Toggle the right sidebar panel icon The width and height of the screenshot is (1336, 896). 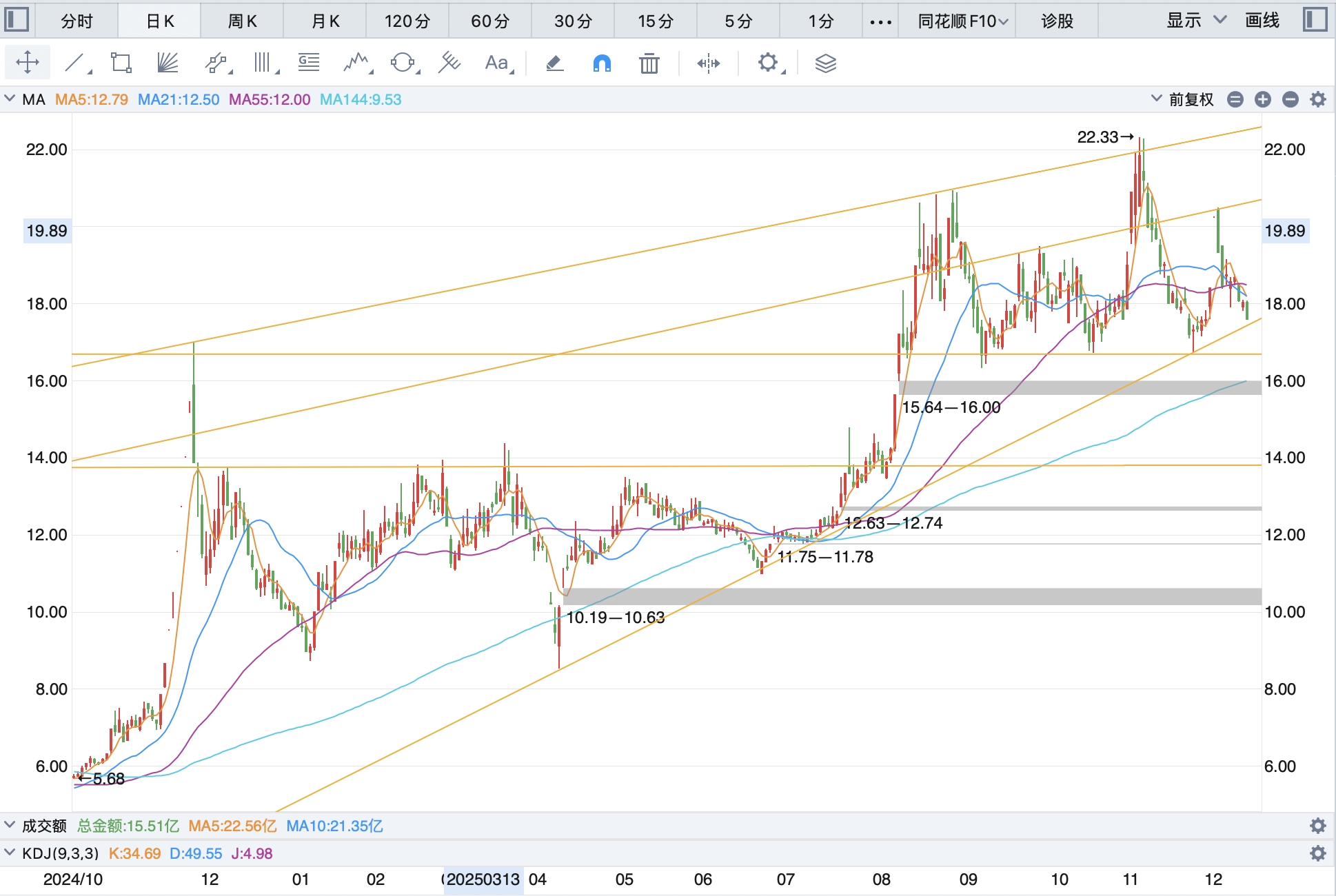pos(1315,20)
